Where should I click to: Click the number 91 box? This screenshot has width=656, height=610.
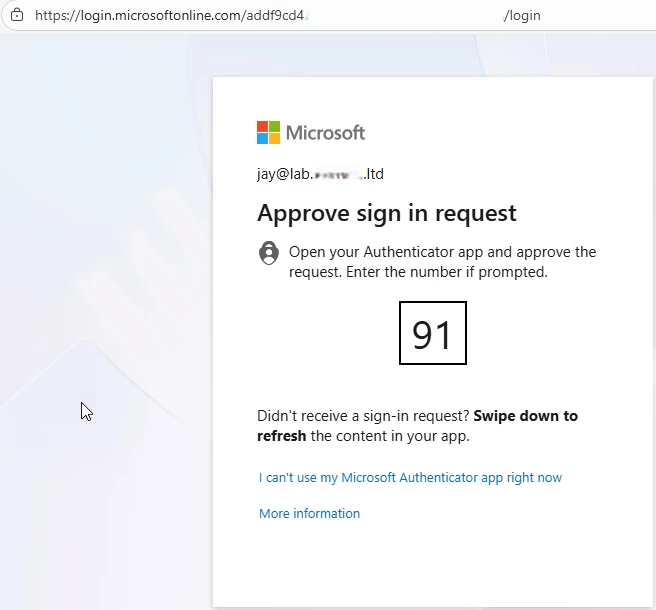[433, 333]
